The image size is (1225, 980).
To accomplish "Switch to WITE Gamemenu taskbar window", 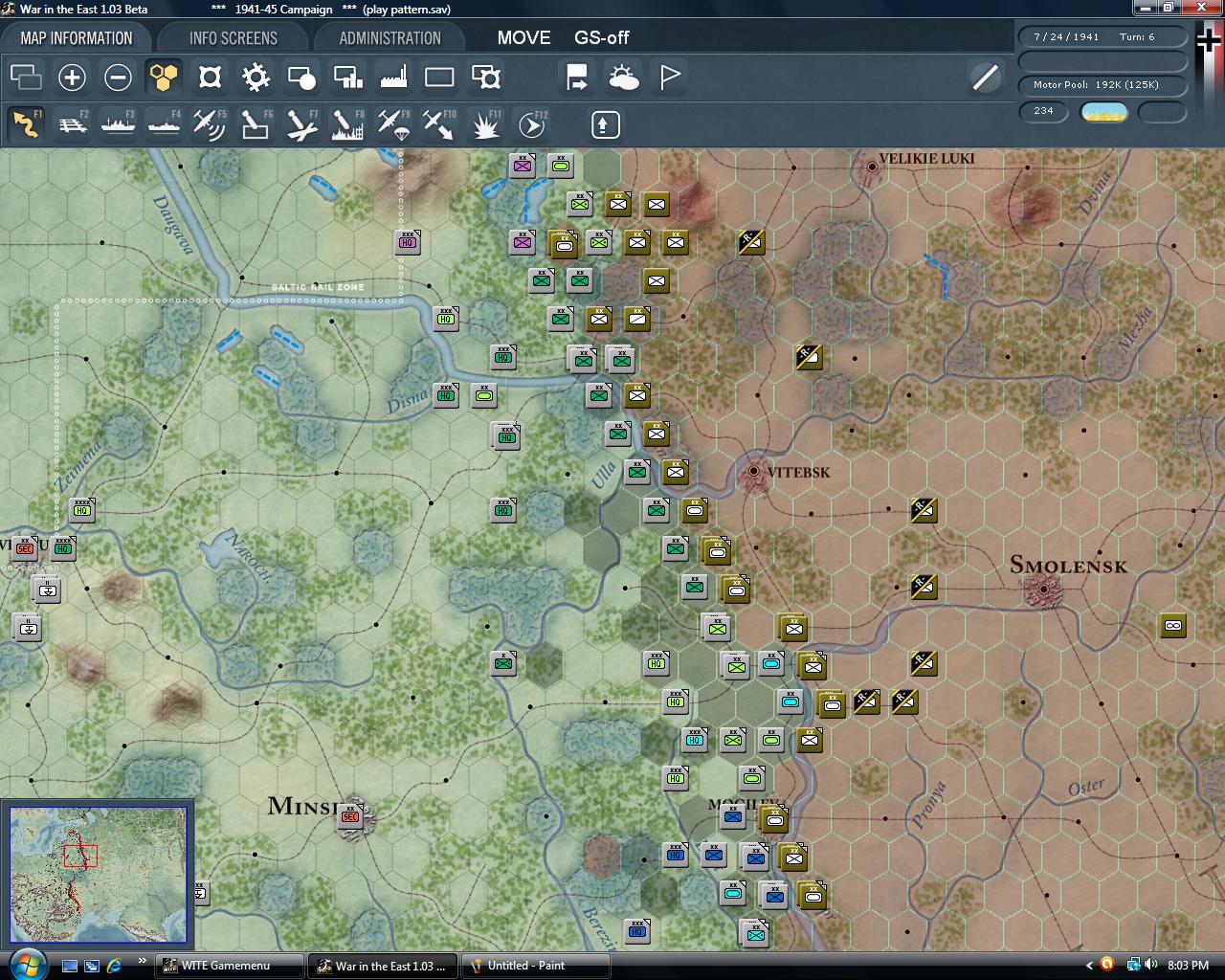I will pyautogui.click(x=230, y=966).
